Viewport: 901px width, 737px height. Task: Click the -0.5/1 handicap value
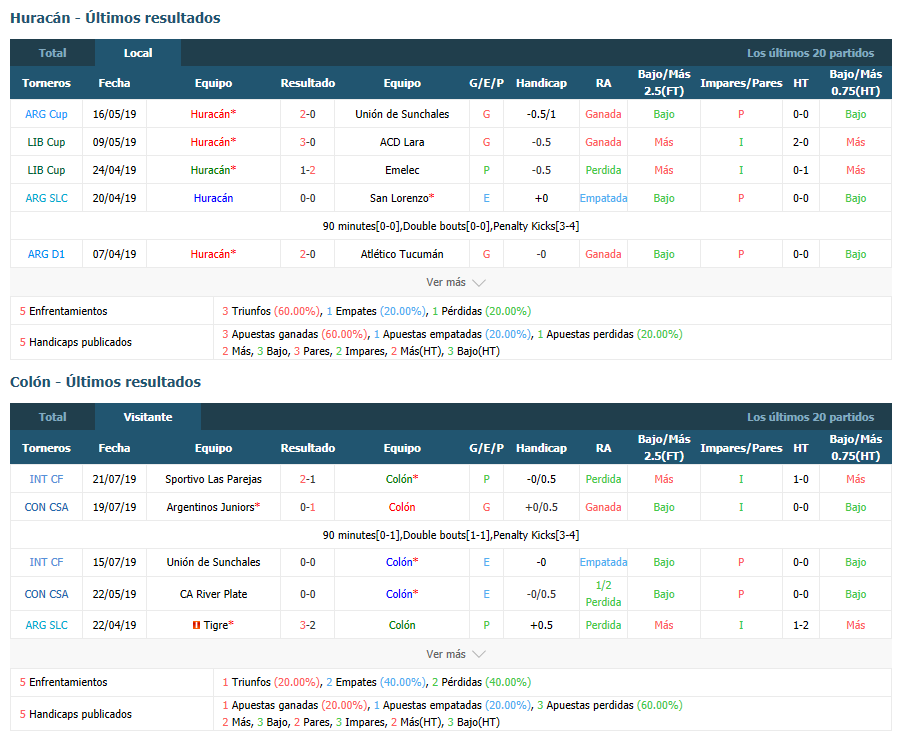click(x=541, y=114)
